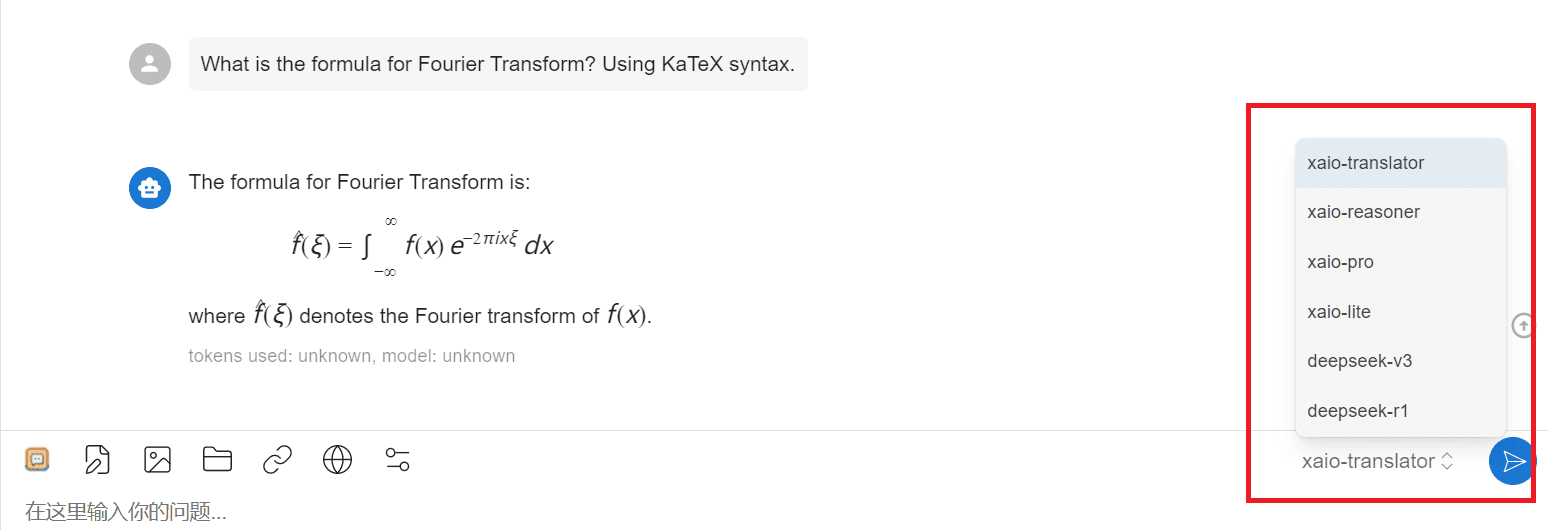
Task: Click the scroll-up circle arrow icon
Action: [1523, 325]
